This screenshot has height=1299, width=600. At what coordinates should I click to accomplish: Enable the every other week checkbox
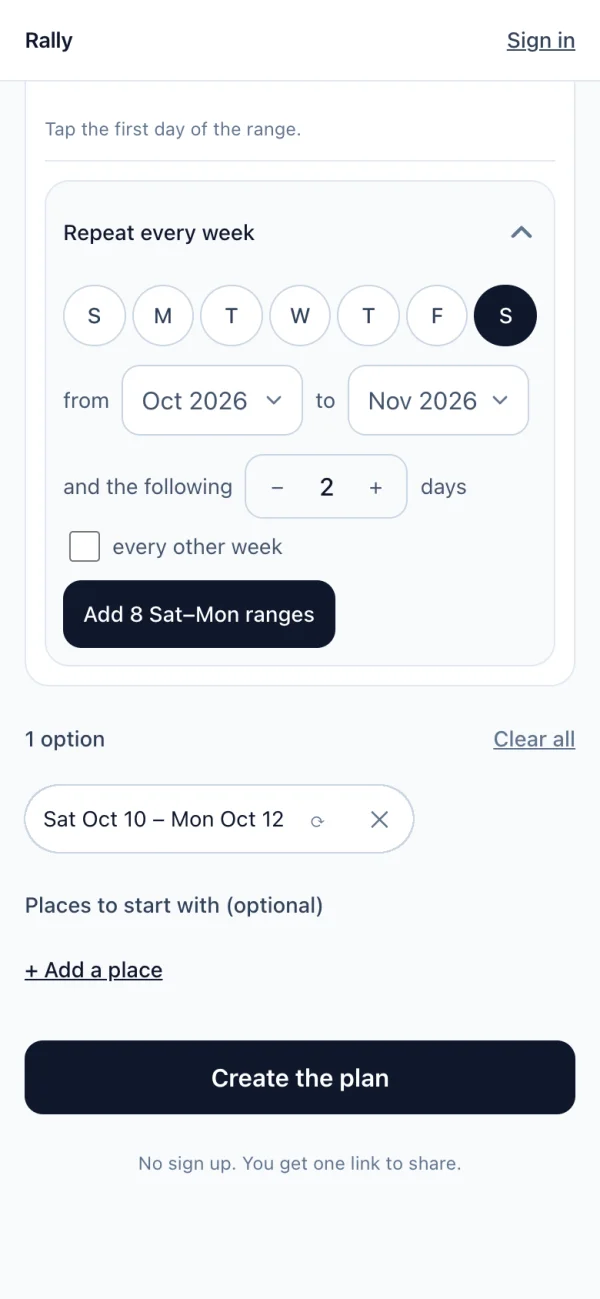[x=84, y=547]
